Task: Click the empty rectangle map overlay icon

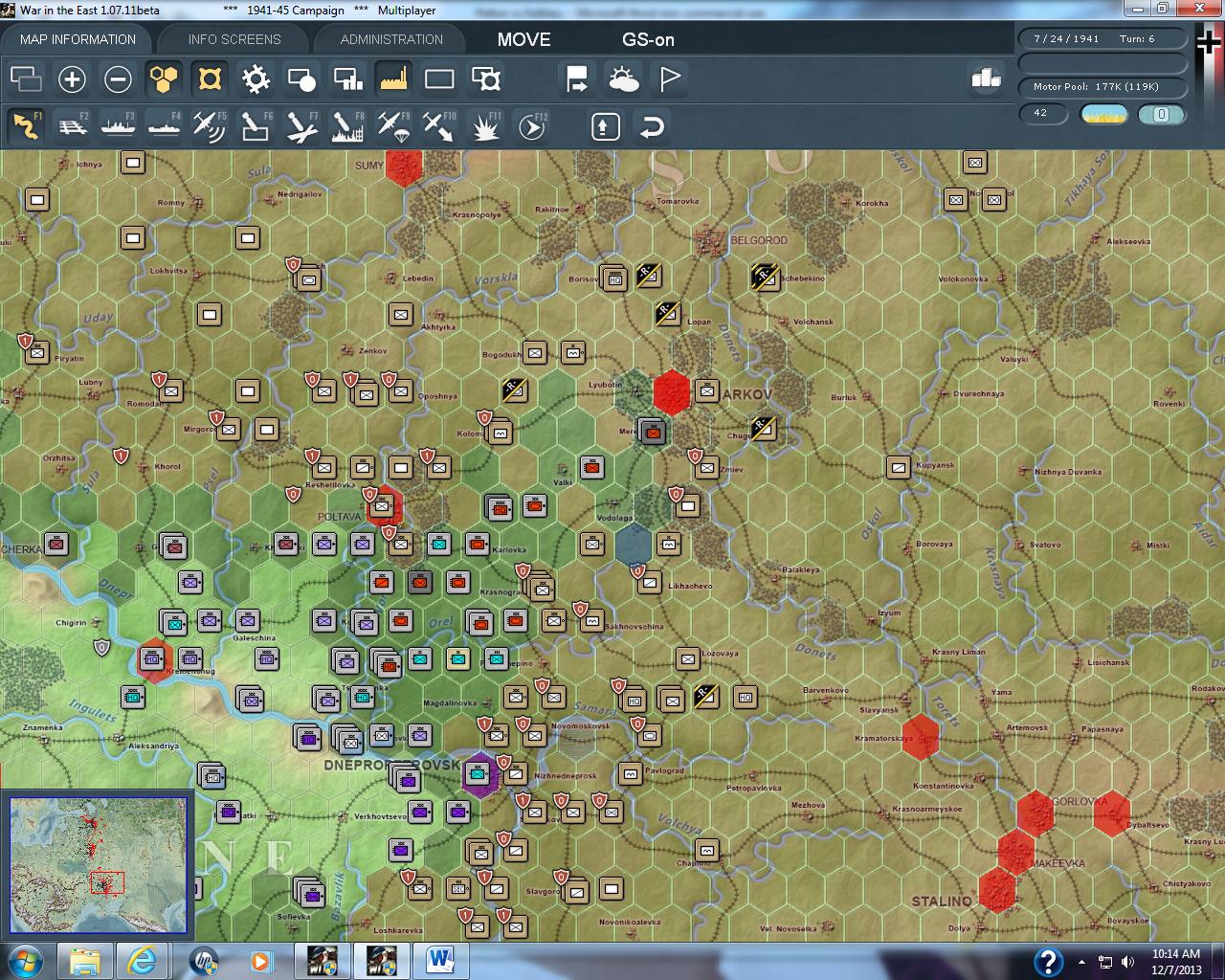Action: tap(439, 78)
